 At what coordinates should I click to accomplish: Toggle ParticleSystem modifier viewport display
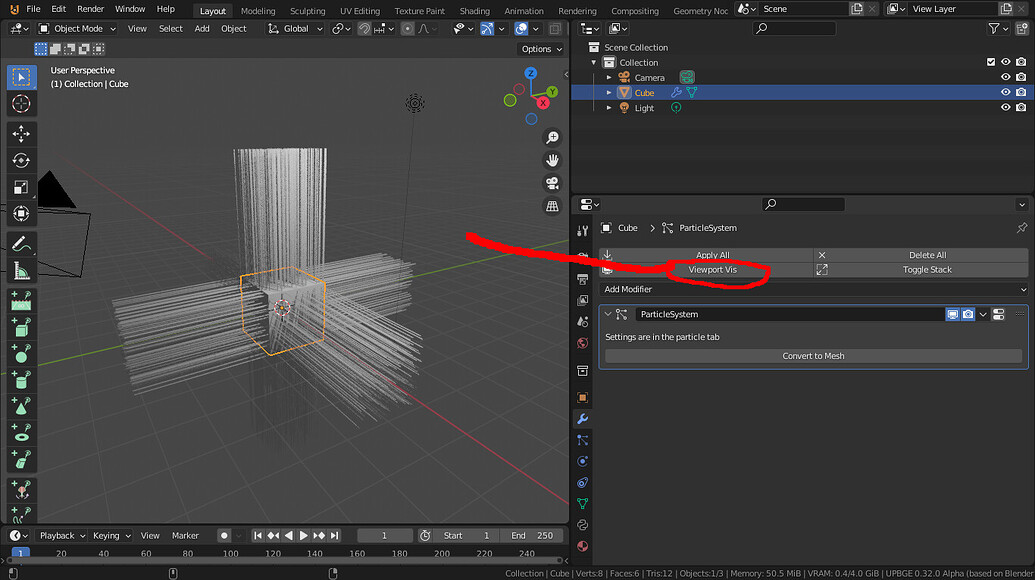click(952, 314)
